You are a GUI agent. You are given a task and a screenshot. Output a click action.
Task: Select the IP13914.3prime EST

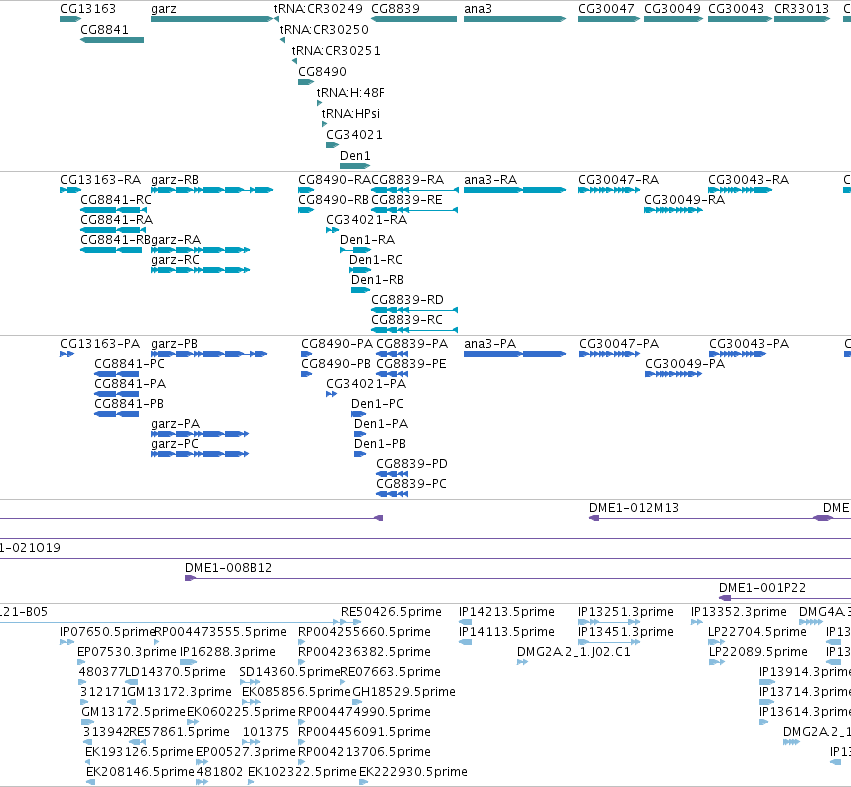[x=767, y=682]
